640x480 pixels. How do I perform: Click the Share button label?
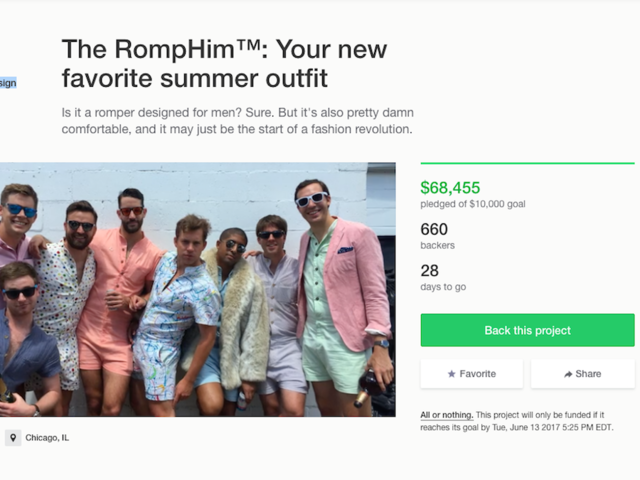click(588, 374)
